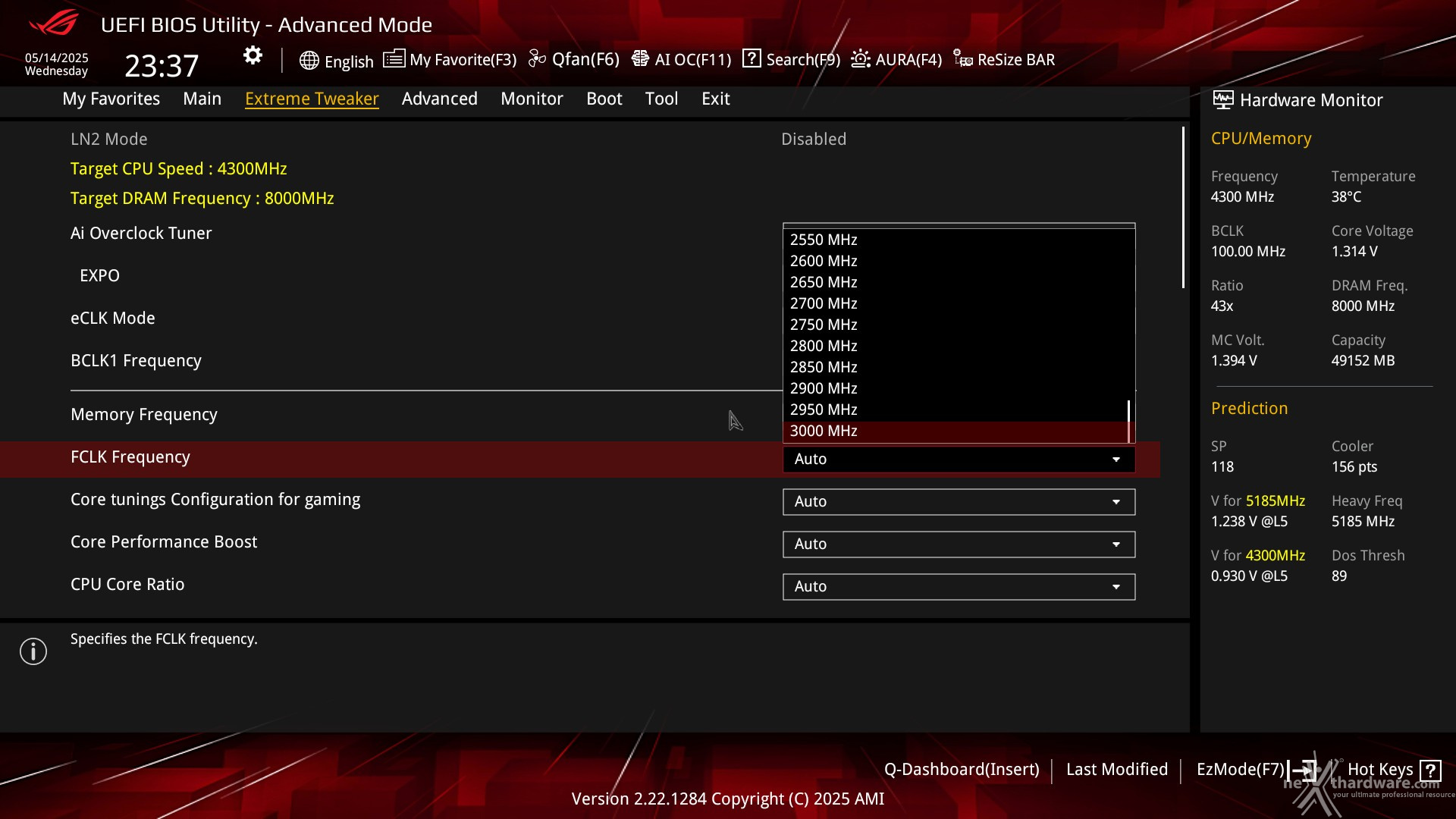Choose 3000 MHz in the FCLK list

[955, 431]
